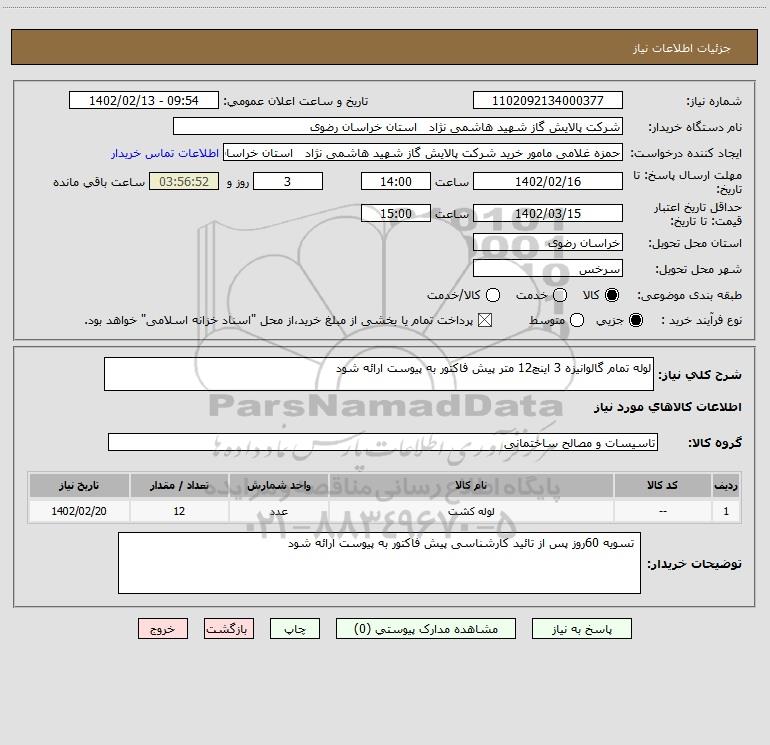Select the جزیی purchase type radio
Screen dimensions: 770x745
[x=635, y=320]
